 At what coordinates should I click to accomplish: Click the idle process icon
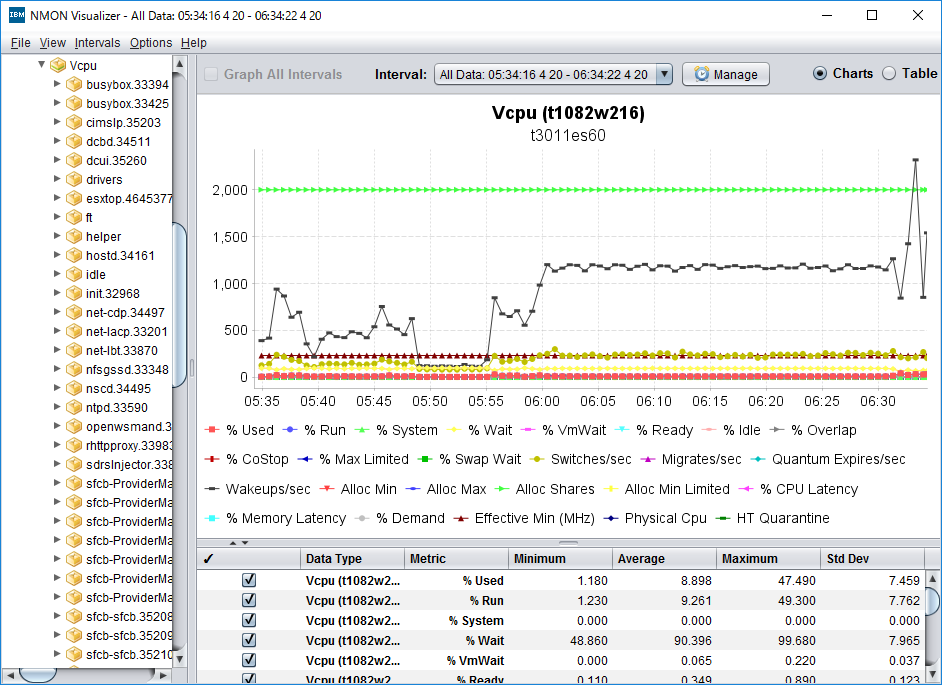point(72,274)
